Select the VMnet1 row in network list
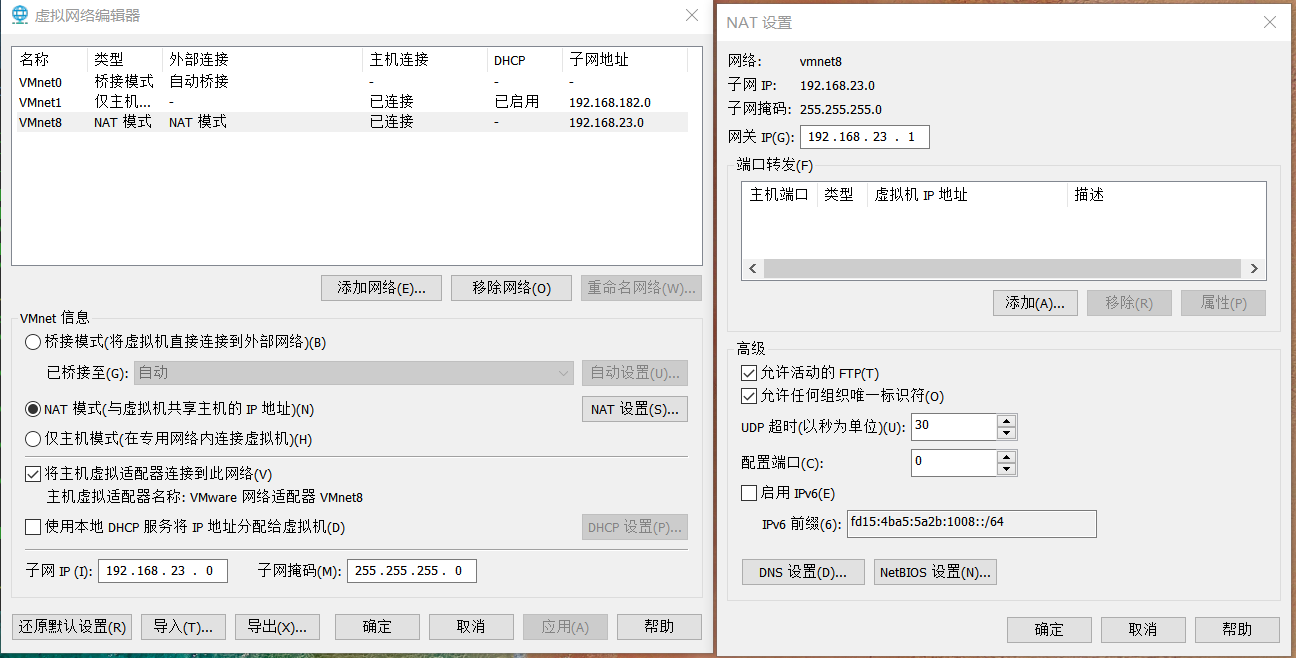Image resolution: width=1296 pixels, height=658 pixels. point(350,102)
